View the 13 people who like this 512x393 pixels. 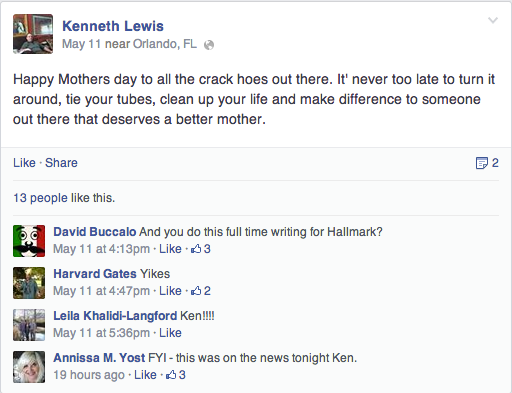click(64, 198)
